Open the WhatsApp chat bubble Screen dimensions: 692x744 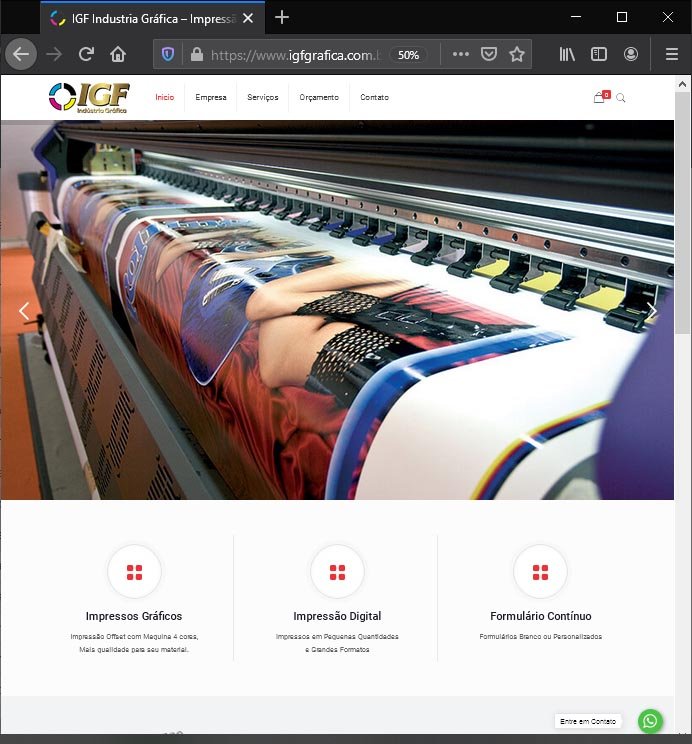point(650,720)
